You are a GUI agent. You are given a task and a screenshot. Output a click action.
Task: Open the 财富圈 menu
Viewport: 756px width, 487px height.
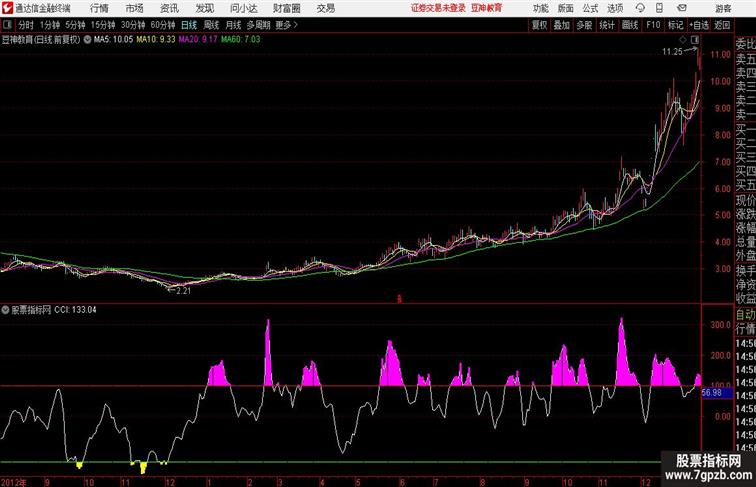tap(286, 8)
